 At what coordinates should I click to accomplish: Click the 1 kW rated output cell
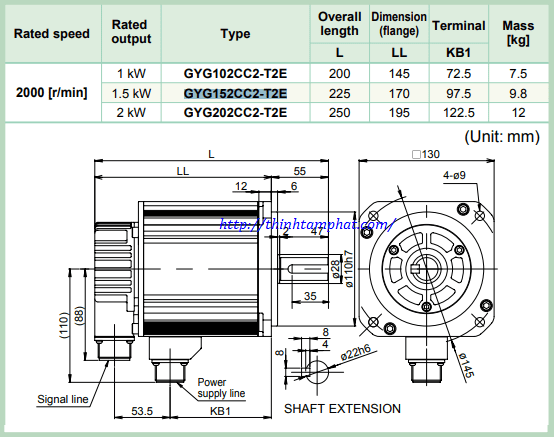131,73
